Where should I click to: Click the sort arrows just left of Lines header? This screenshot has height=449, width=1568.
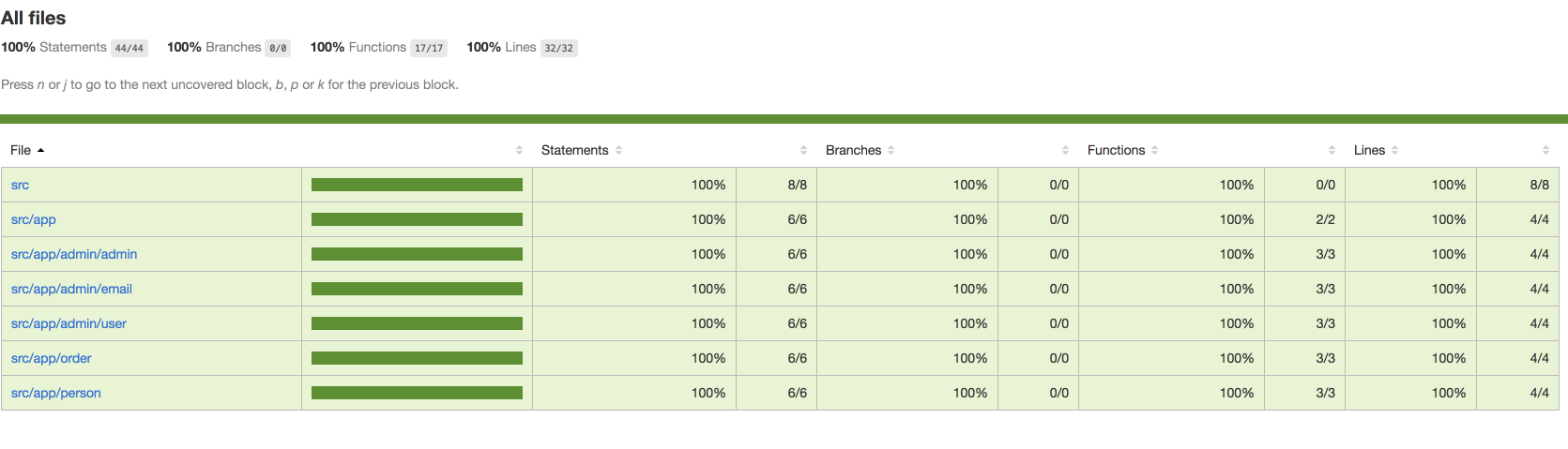tap(1332, 150)
